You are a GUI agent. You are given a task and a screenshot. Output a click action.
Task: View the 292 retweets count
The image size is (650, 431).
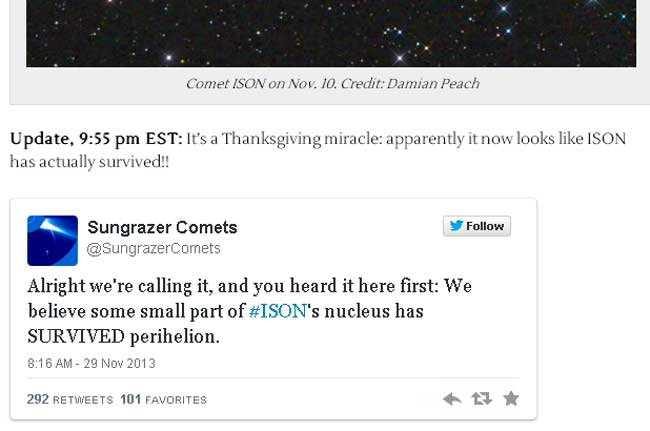click(x=70, y=400)
